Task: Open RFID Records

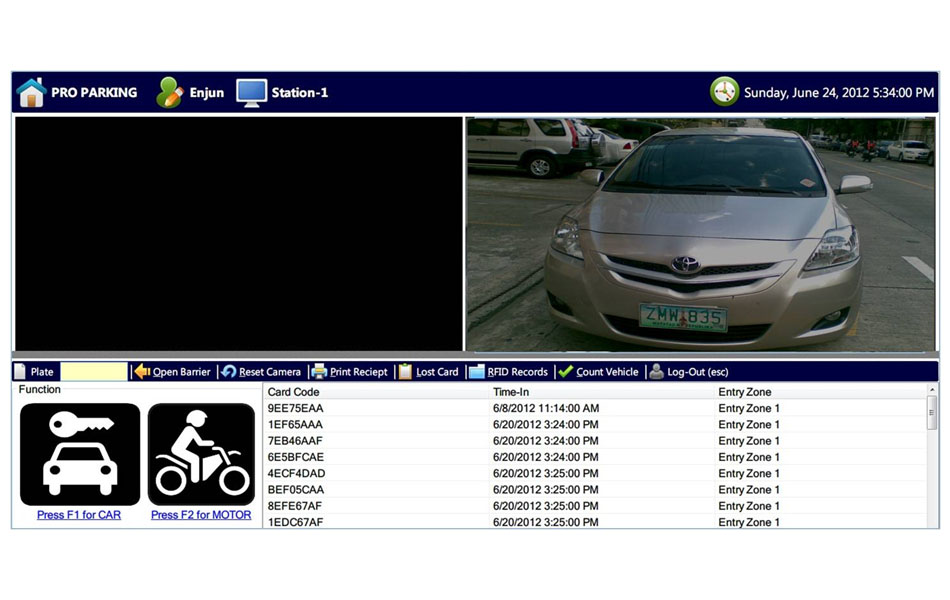Action: pyautogui.click(x=508, y=372)
